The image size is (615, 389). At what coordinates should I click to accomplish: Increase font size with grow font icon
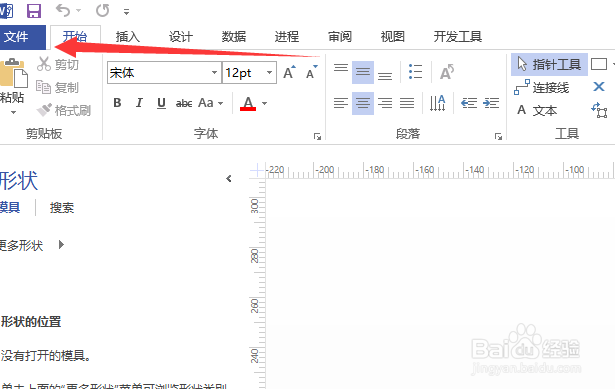pyautogui.click(x=289, y=73)
